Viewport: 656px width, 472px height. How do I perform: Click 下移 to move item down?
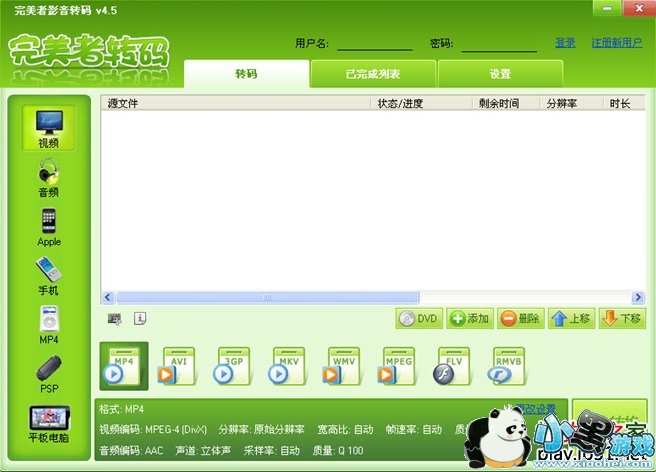click(x=622, y=319)
